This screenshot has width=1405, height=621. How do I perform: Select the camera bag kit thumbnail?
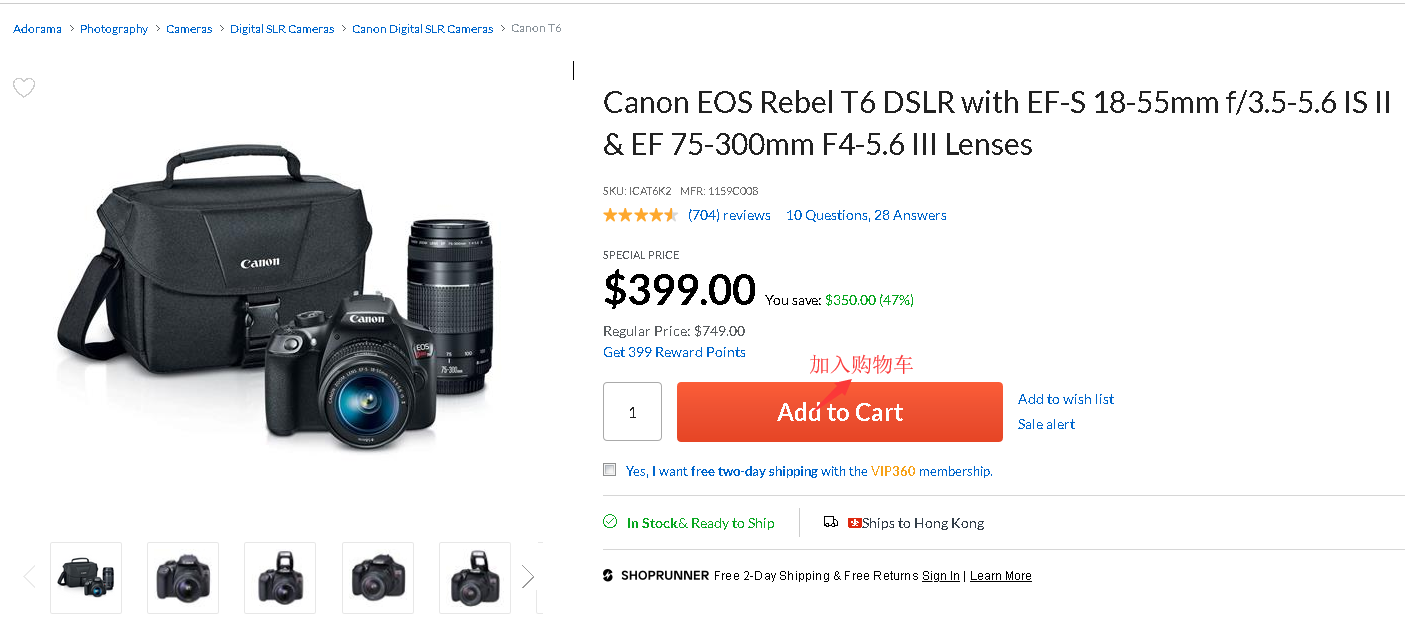[86, 578]
